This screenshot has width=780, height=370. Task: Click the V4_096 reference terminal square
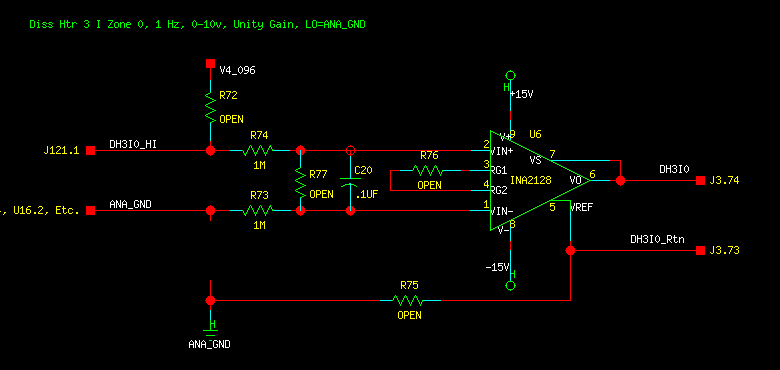pyautogui.click(x=210, y=64)
